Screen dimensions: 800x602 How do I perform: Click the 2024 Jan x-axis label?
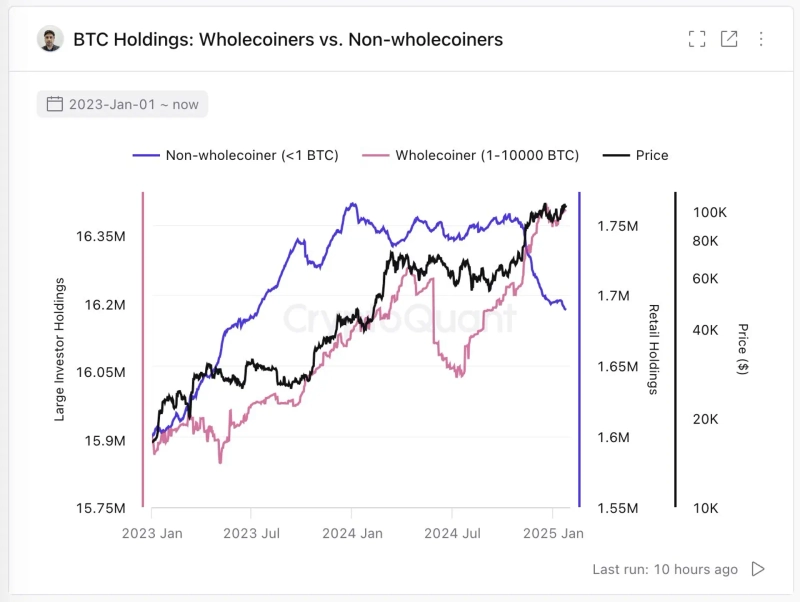[x=352, y=534]
